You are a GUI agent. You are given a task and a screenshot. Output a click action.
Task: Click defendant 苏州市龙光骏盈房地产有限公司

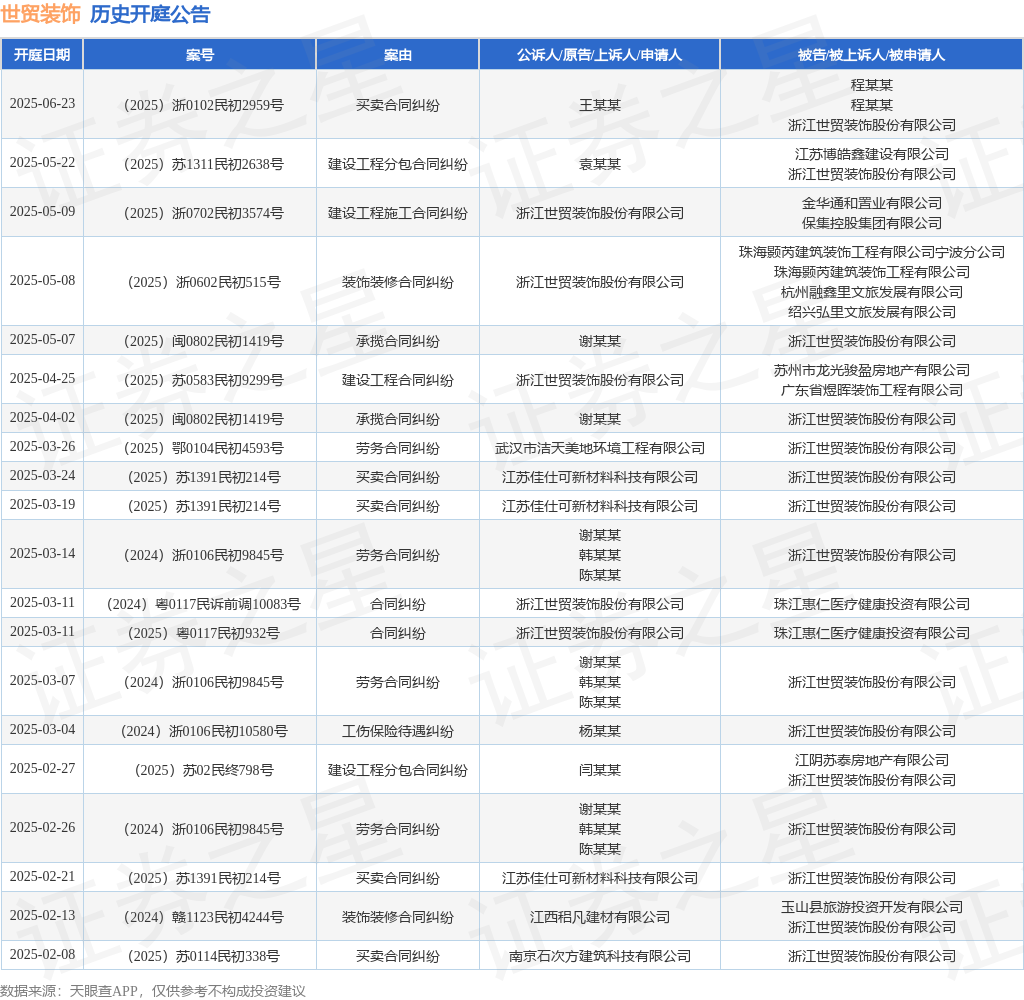click(871, 370)
